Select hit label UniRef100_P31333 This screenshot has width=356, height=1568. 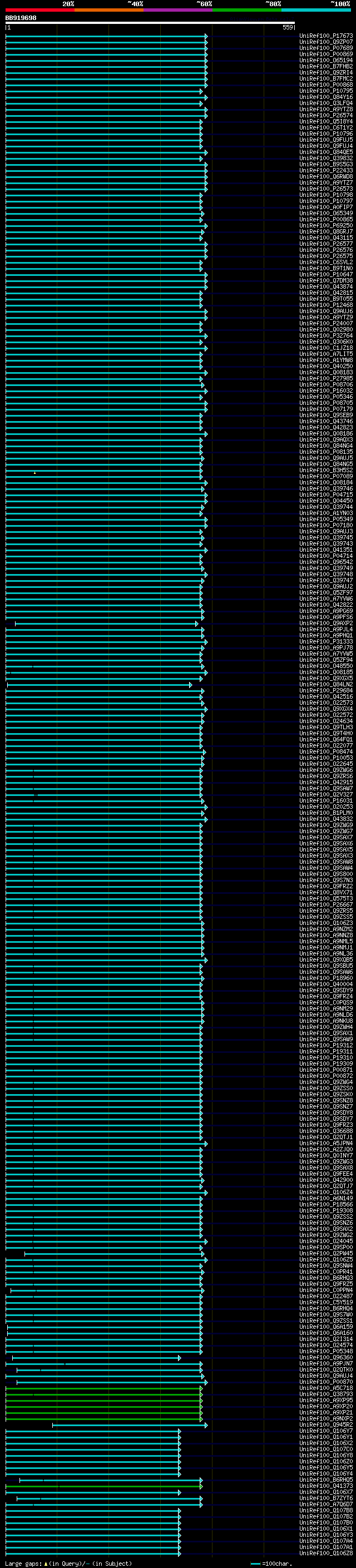point(326,641)
